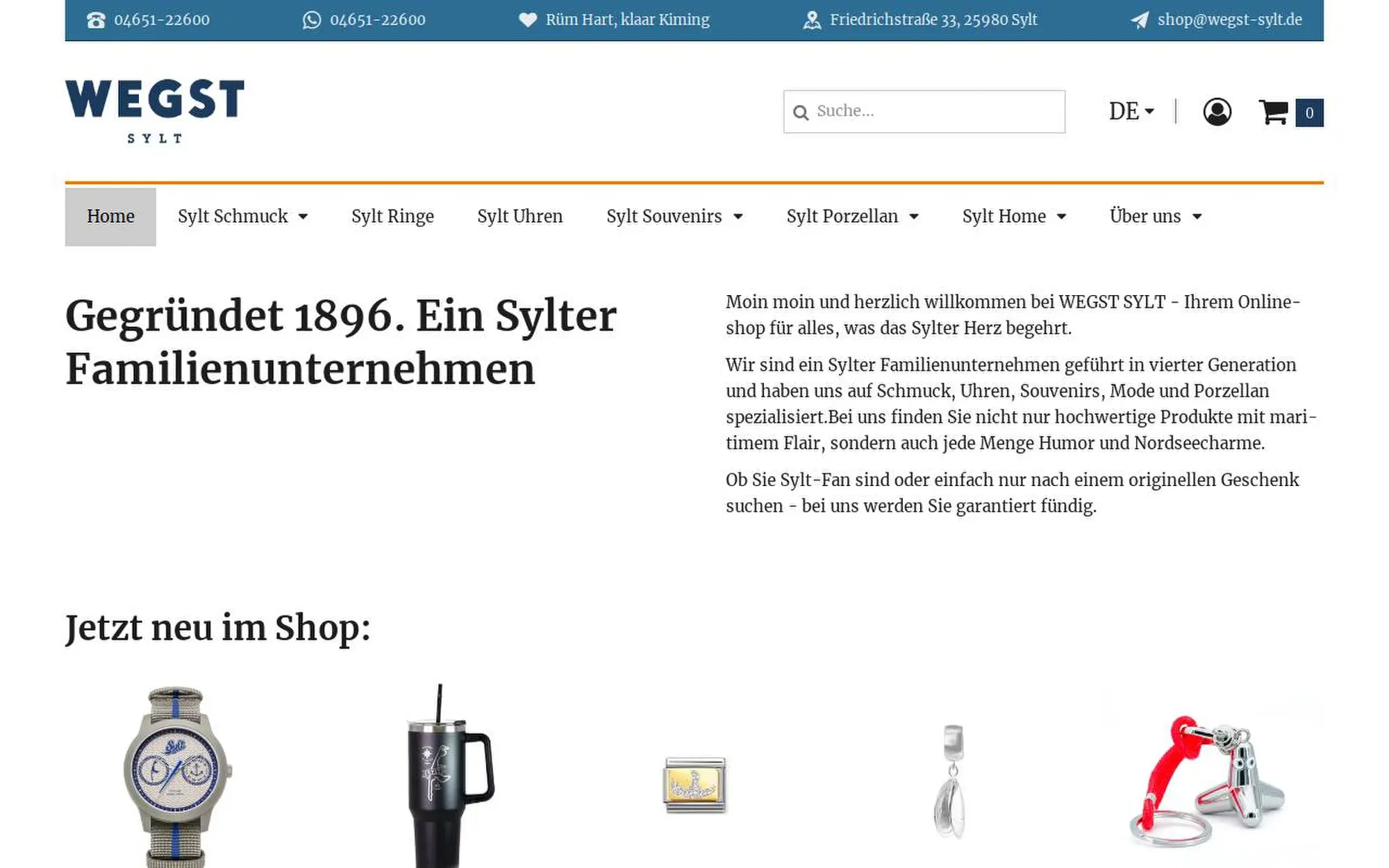Open the red keychain product image
The image size is (1389, 868).
tap(1208, 780)
